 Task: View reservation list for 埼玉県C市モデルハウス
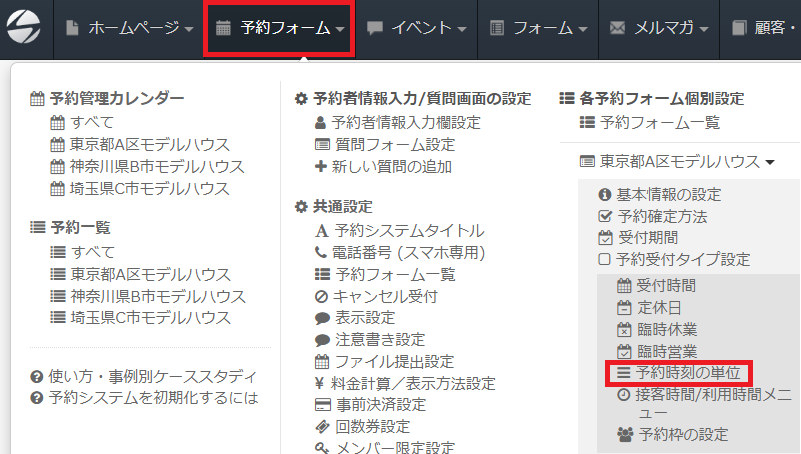pyautogui.click(x=149, y=317)
